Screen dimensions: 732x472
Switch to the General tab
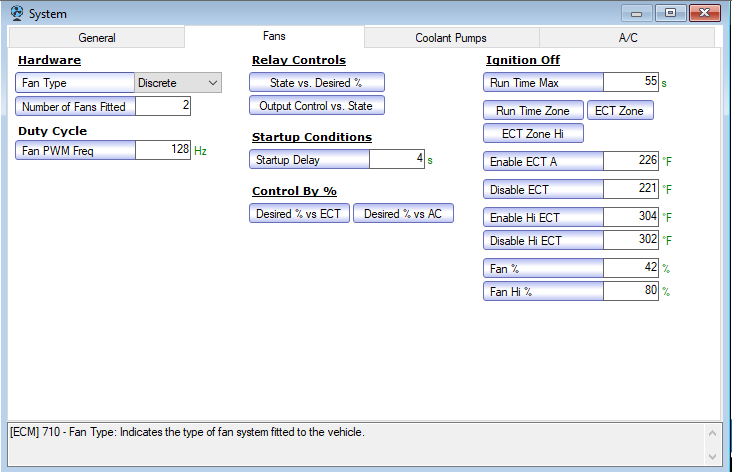coord(97,37)
